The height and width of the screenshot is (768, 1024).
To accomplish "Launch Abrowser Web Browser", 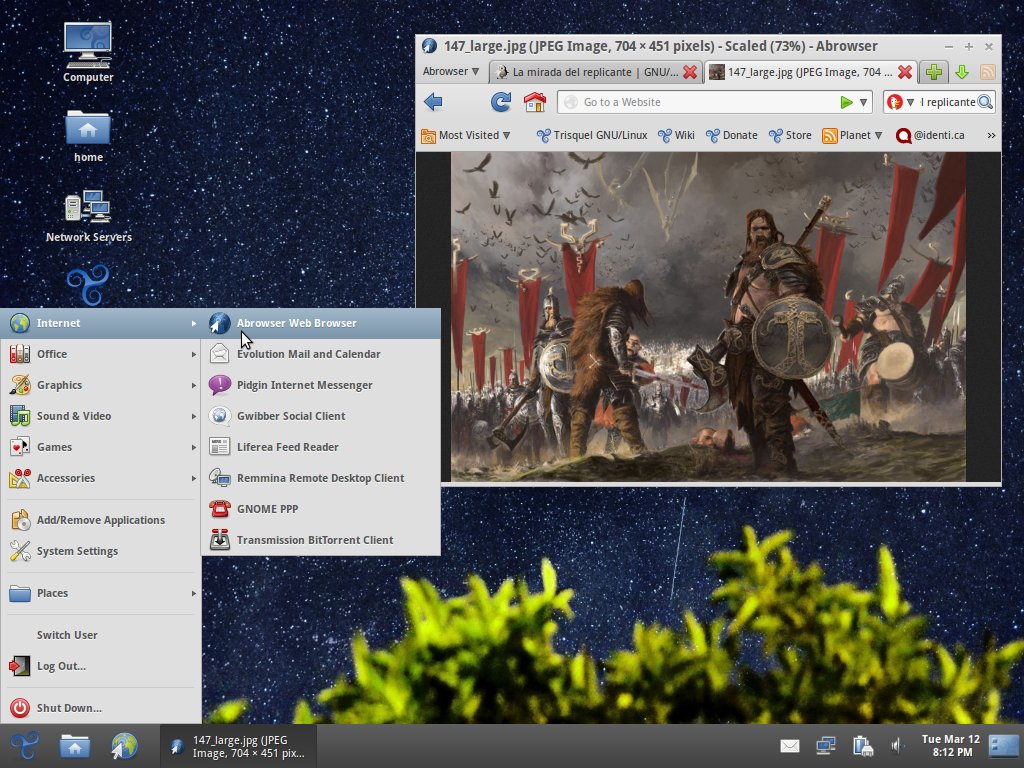I will coord(321,323).
